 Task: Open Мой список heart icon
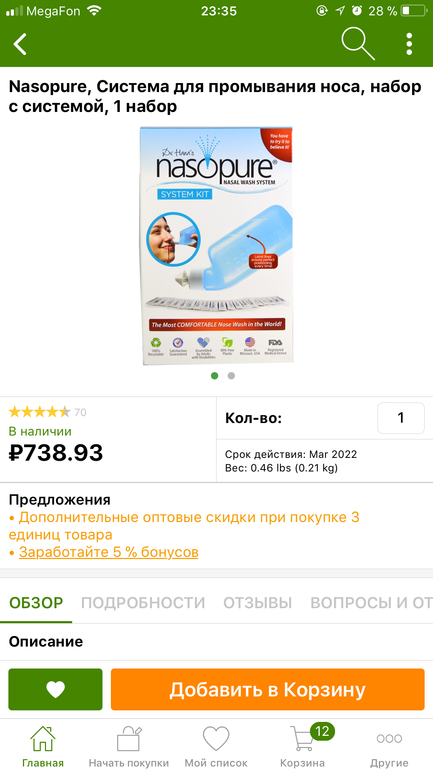216,746
